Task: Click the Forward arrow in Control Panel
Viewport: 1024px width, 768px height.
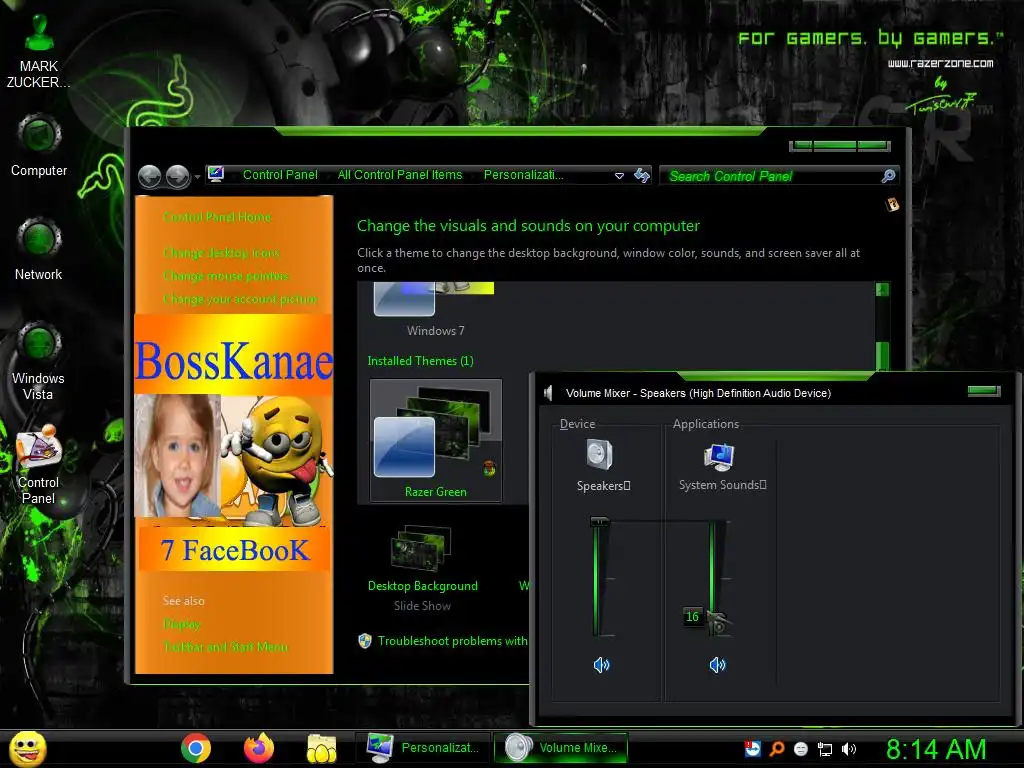Action: pos(178,176)
